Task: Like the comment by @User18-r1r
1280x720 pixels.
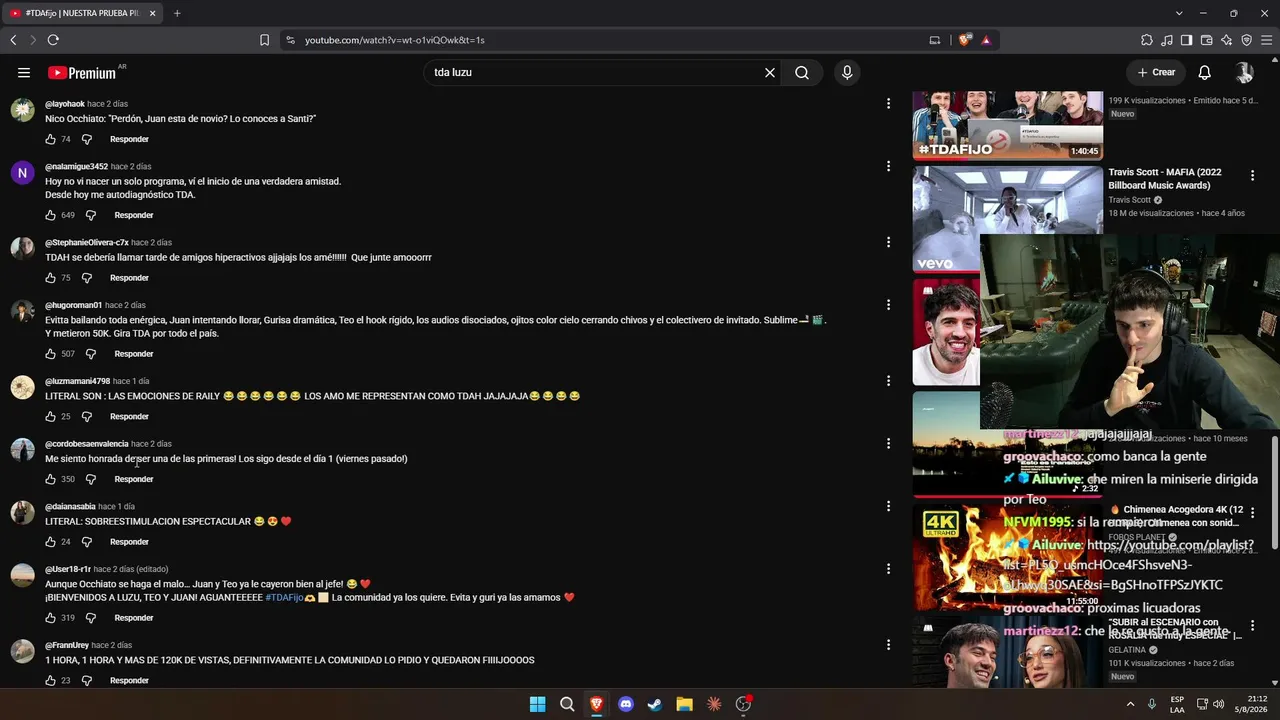Action: point(51,618)
